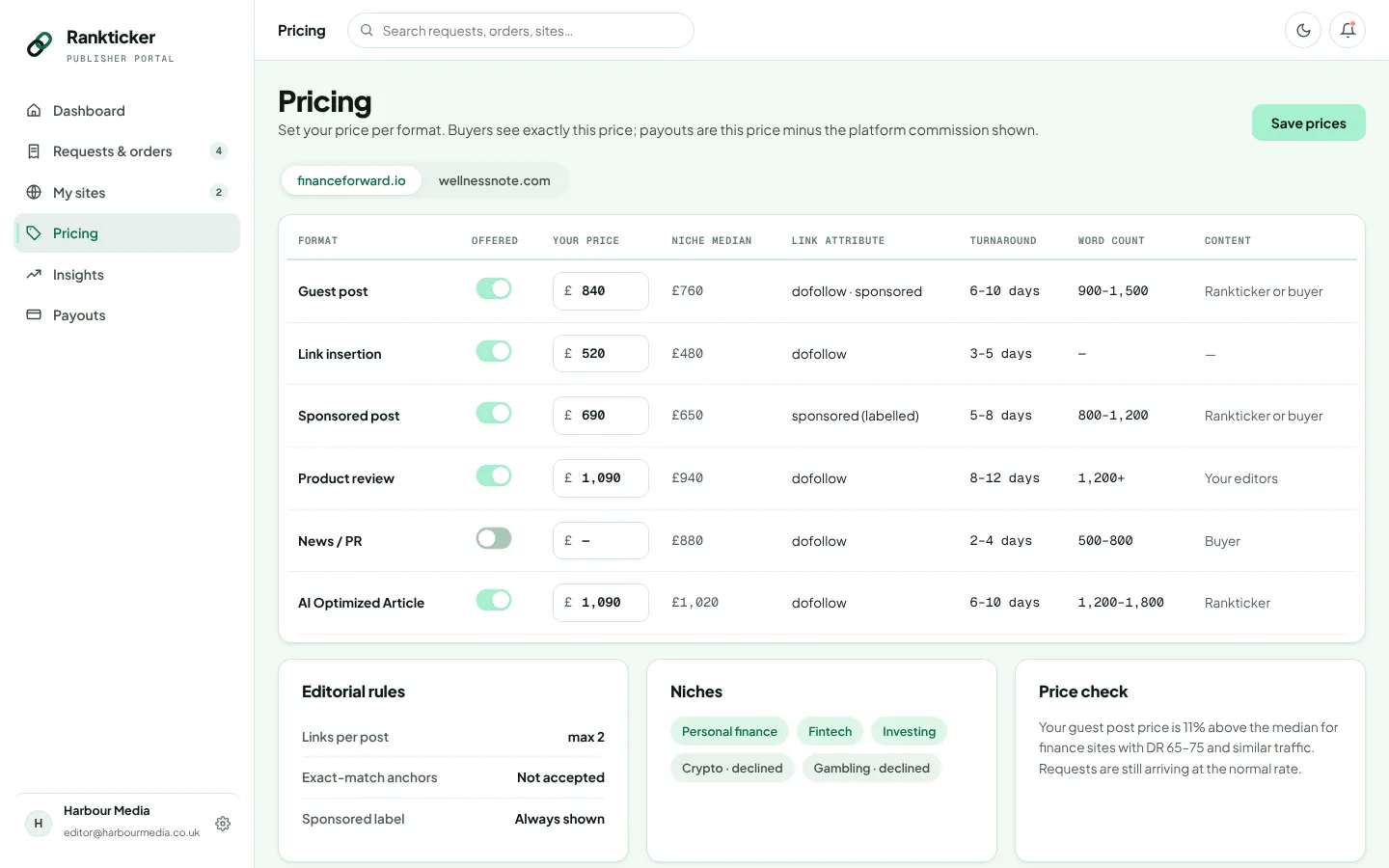1389x868 pixels.
Task: Disable AI Optimized Article offering
Action: click(x=494, y=600)
